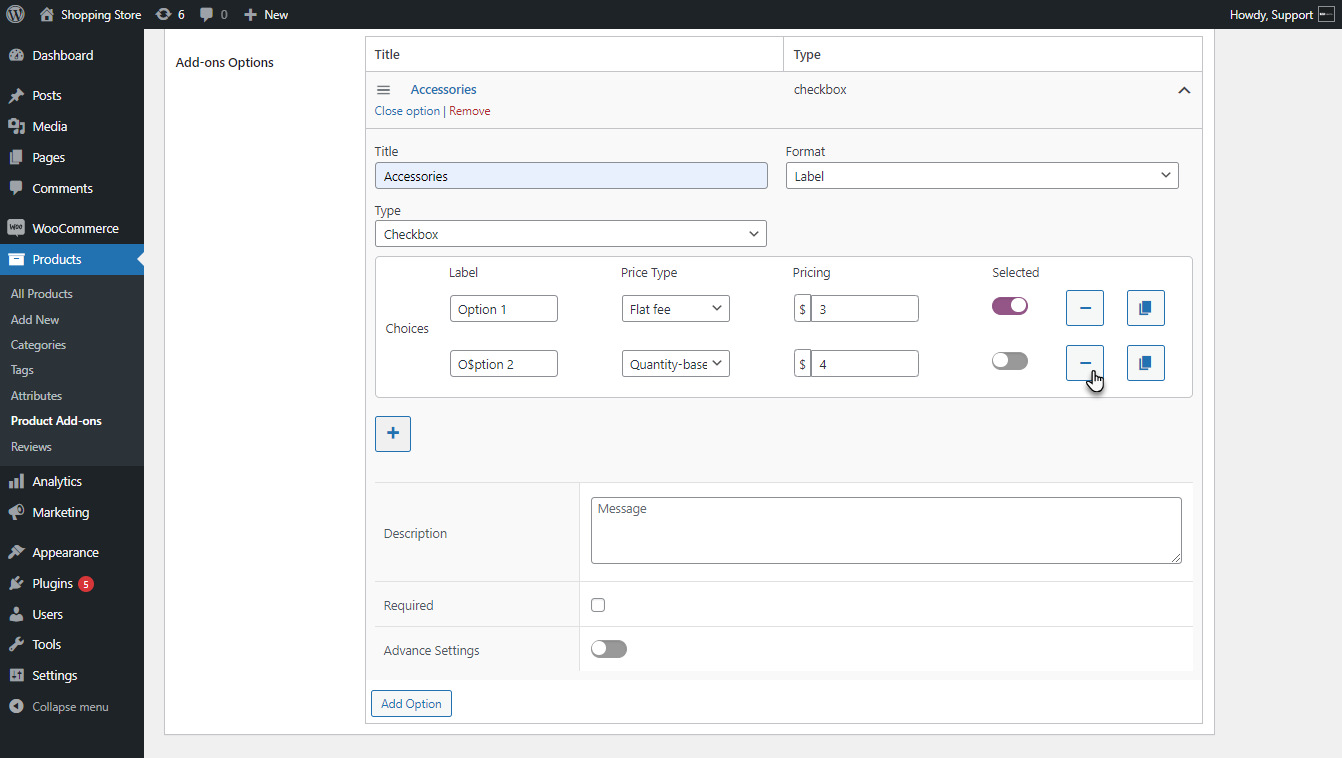Click the Close option link
The width and height of the screenshot is (1342, 758).
[x=407, y=111]
